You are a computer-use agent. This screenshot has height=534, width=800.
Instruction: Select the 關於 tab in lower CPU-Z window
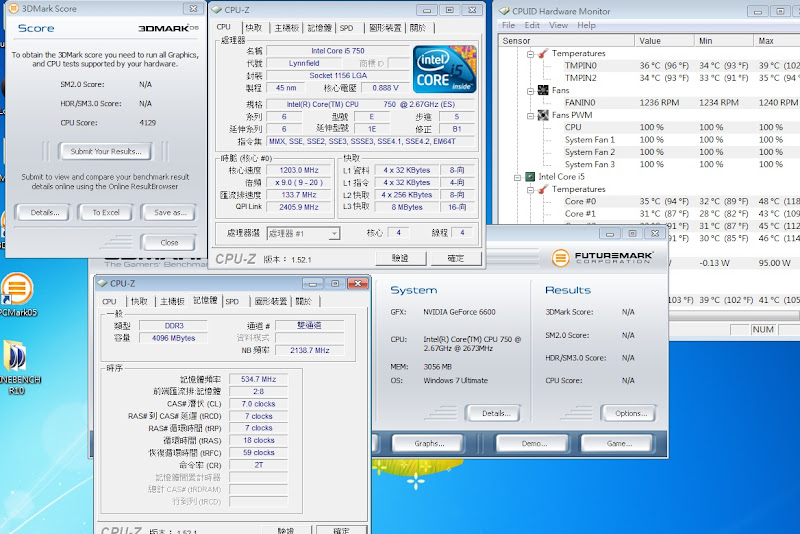(303, 301)
